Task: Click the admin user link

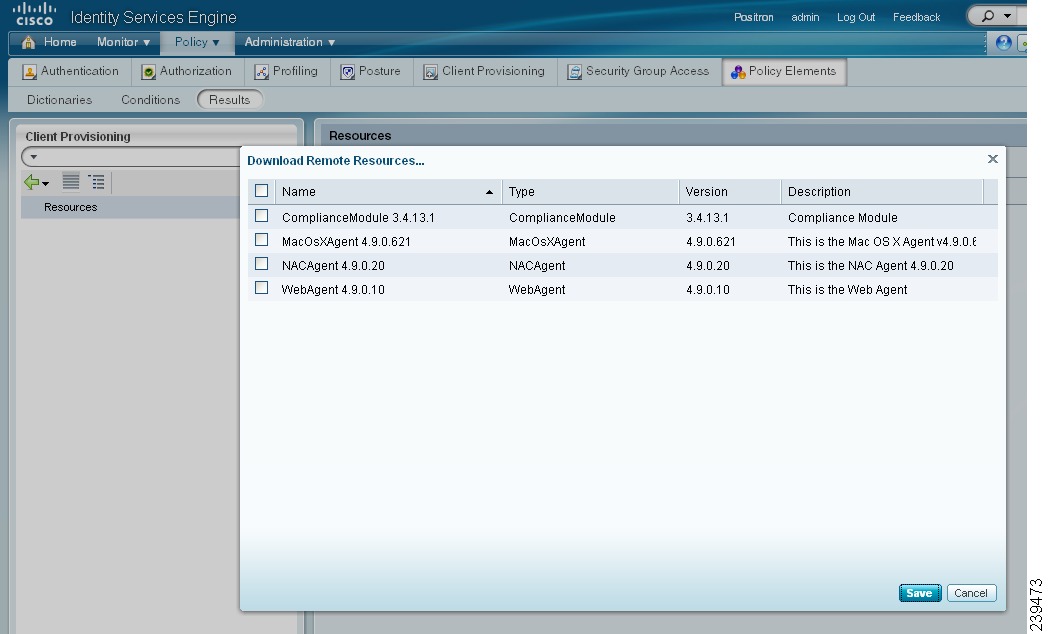Action: [805, 17]
